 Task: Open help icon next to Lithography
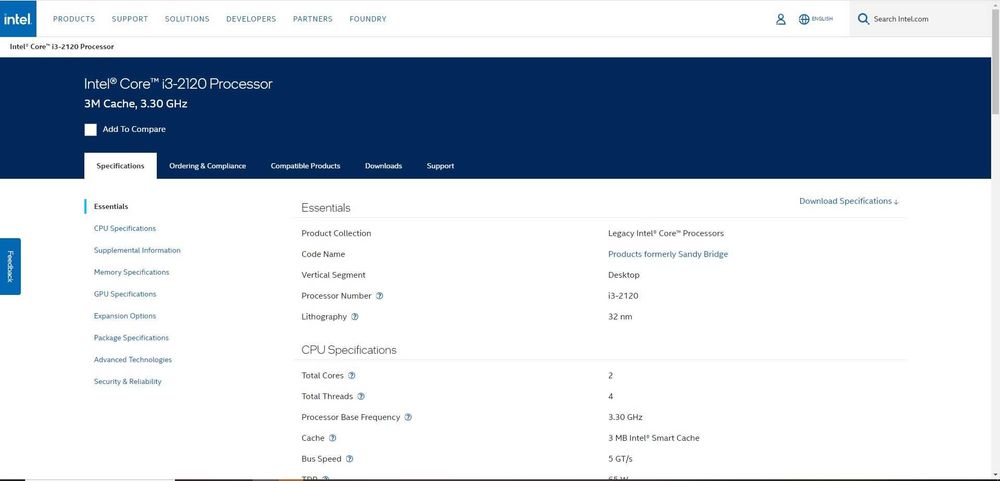coord(355,317)
